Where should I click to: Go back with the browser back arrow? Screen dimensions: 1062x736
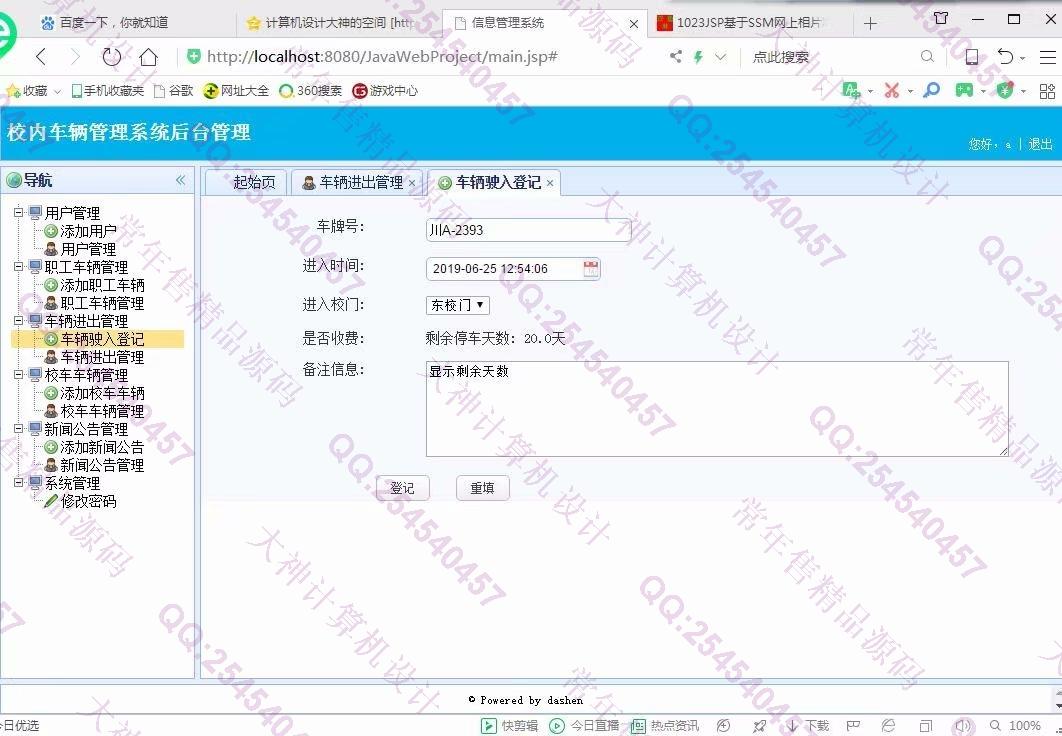point(41,58)
